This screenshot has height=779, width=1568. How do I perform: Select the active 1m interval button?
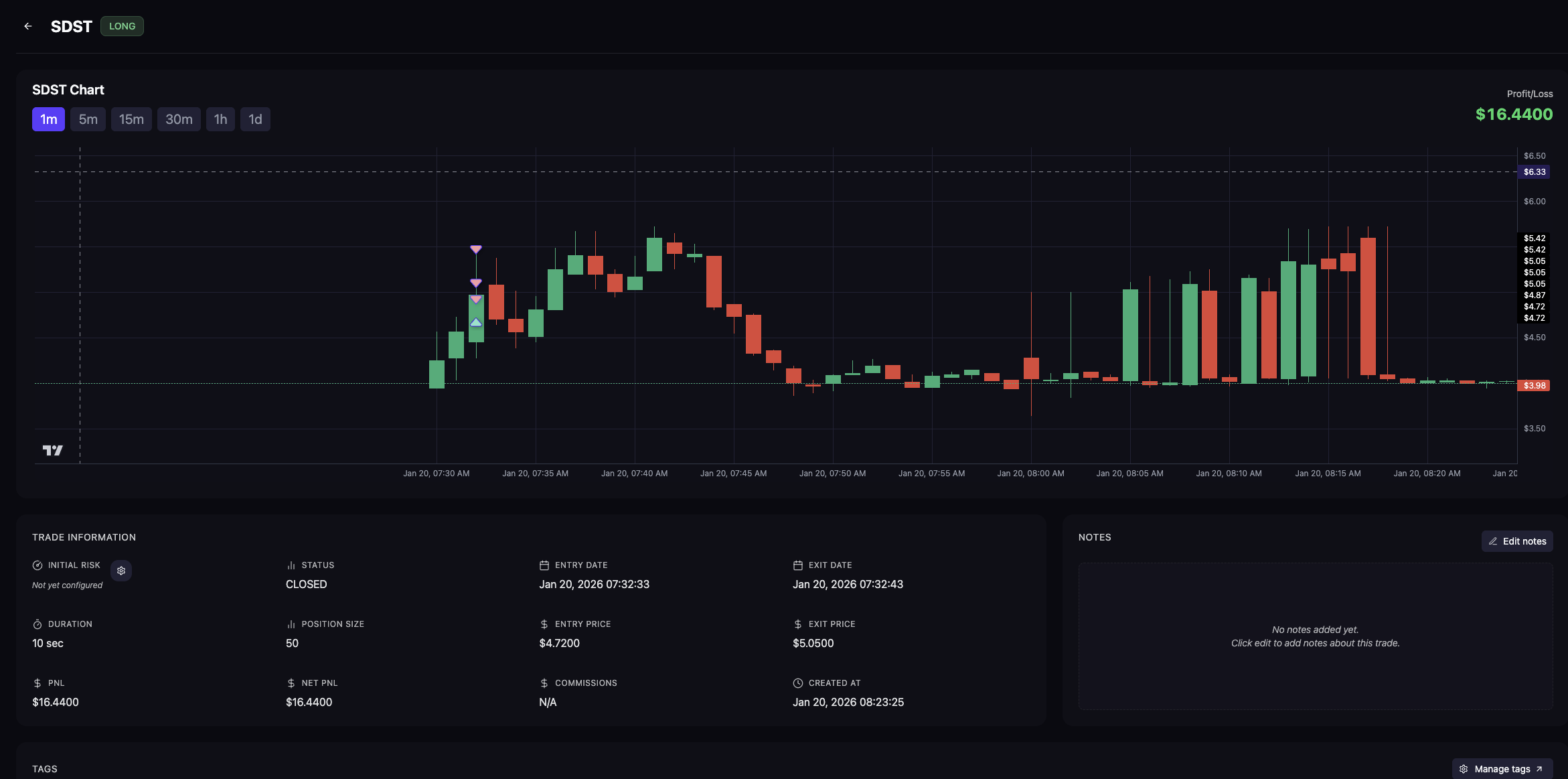pyautogui.click(x=48, y=119)
